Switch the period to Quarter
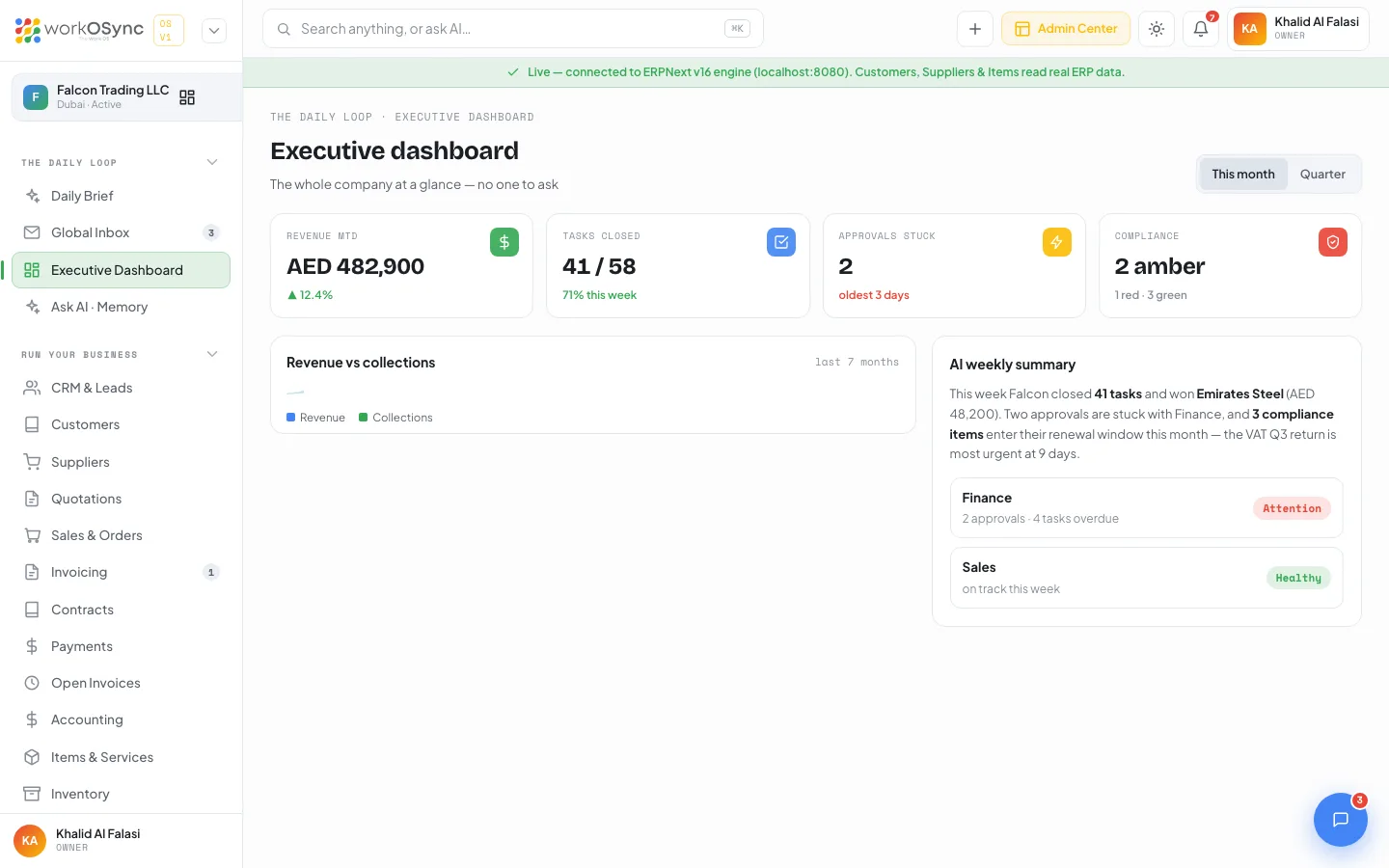The image size is (1389, 868). 1322,175
